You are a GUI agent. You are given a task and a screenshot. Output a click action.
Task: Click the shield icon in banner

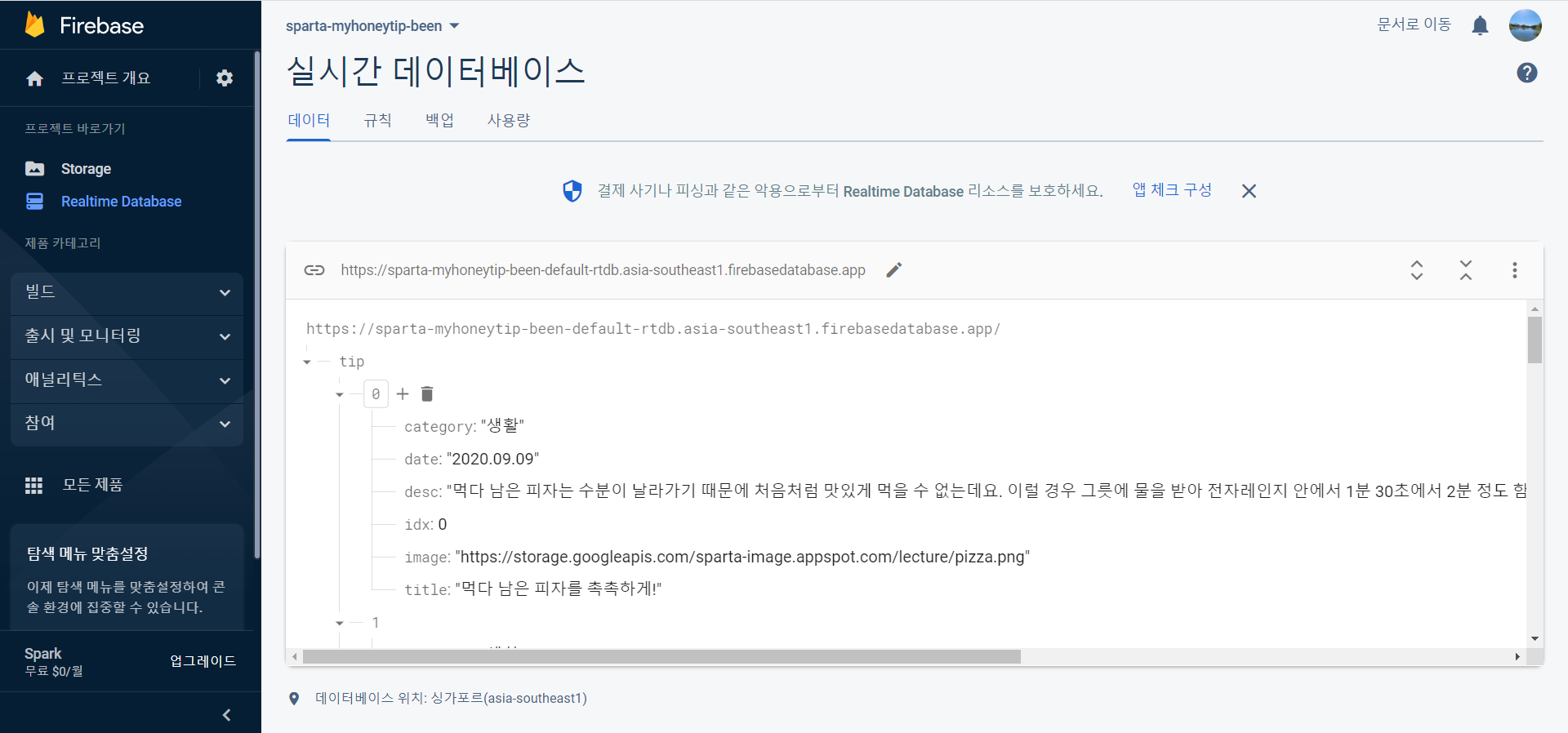coord(572,191)
